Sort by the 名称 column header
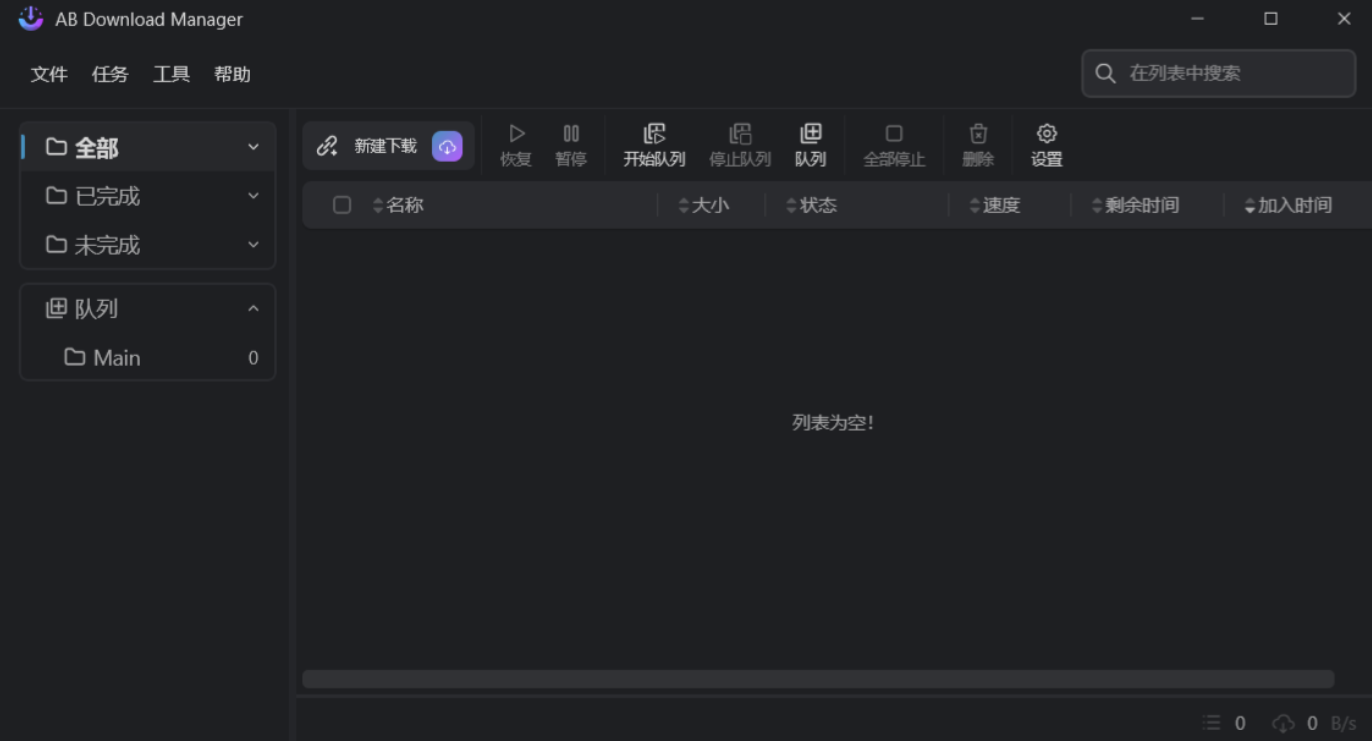This screenshot has height=741, width=1372. tap(398, 205)
